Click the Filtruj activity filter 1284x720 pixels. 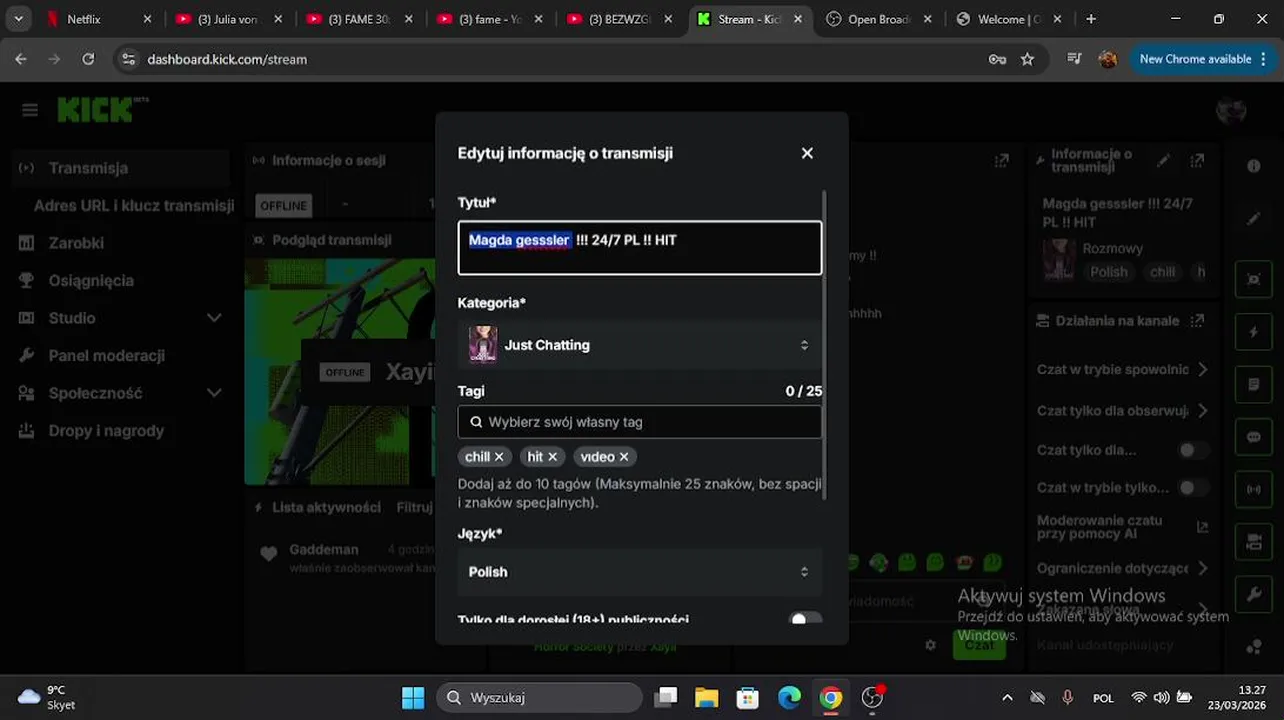414,507
